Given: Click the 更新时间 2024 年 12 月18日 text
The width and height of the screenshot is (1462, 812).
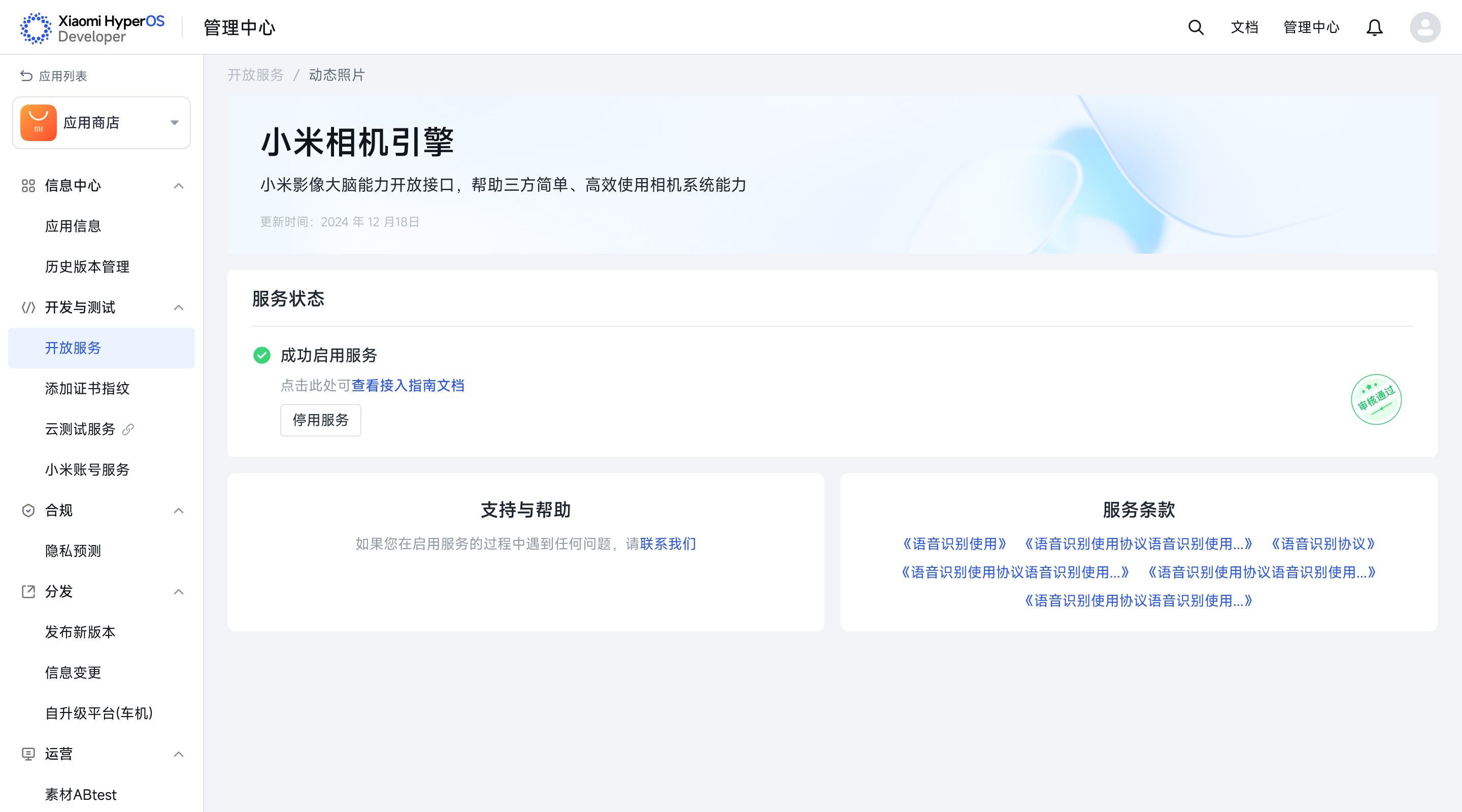Looking at the screenshot, I should 340,222.
